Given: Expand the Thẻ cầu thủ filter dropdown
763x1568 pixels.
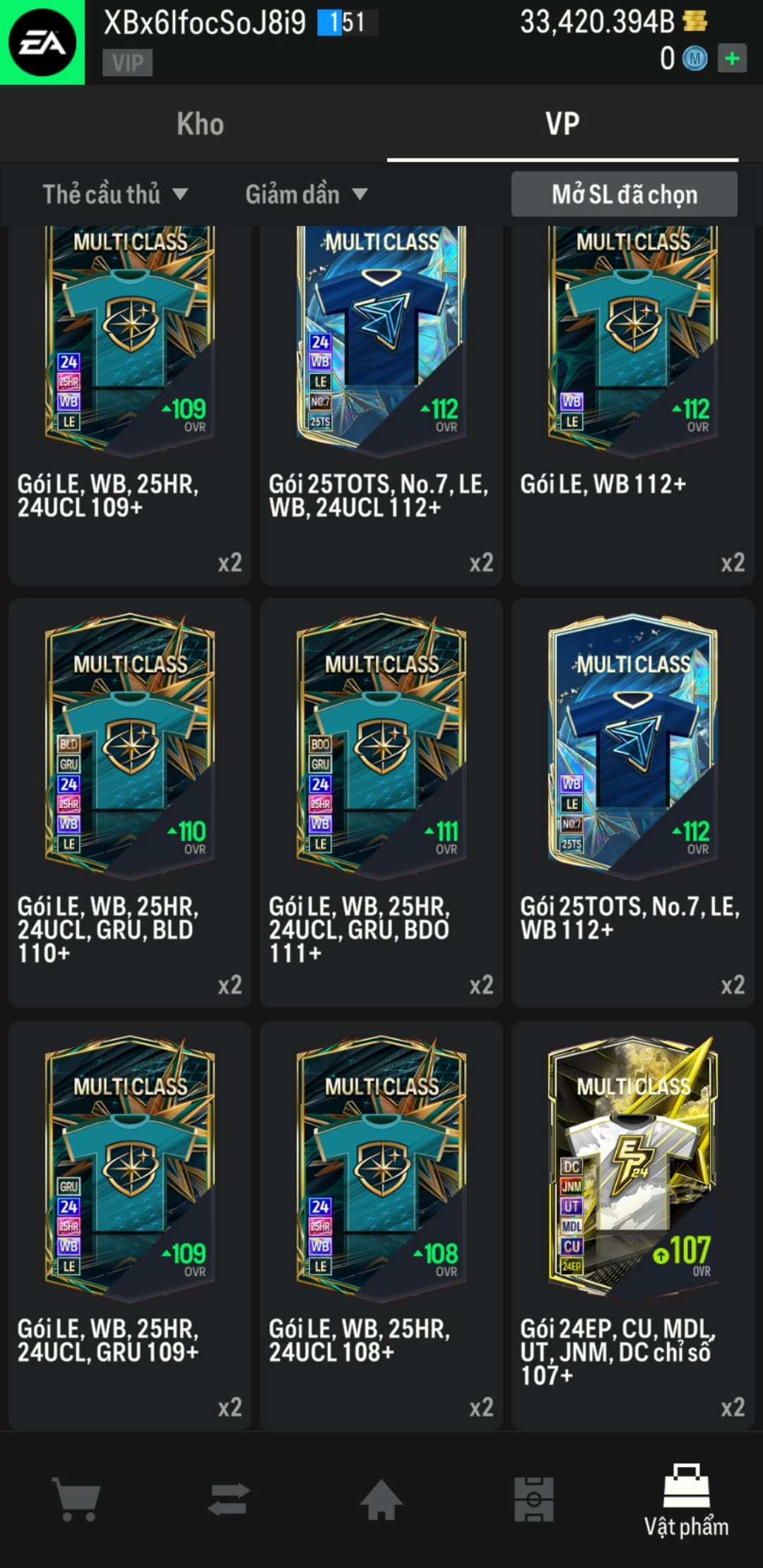Looking at the screenshot, I should (x=115, y=194).
